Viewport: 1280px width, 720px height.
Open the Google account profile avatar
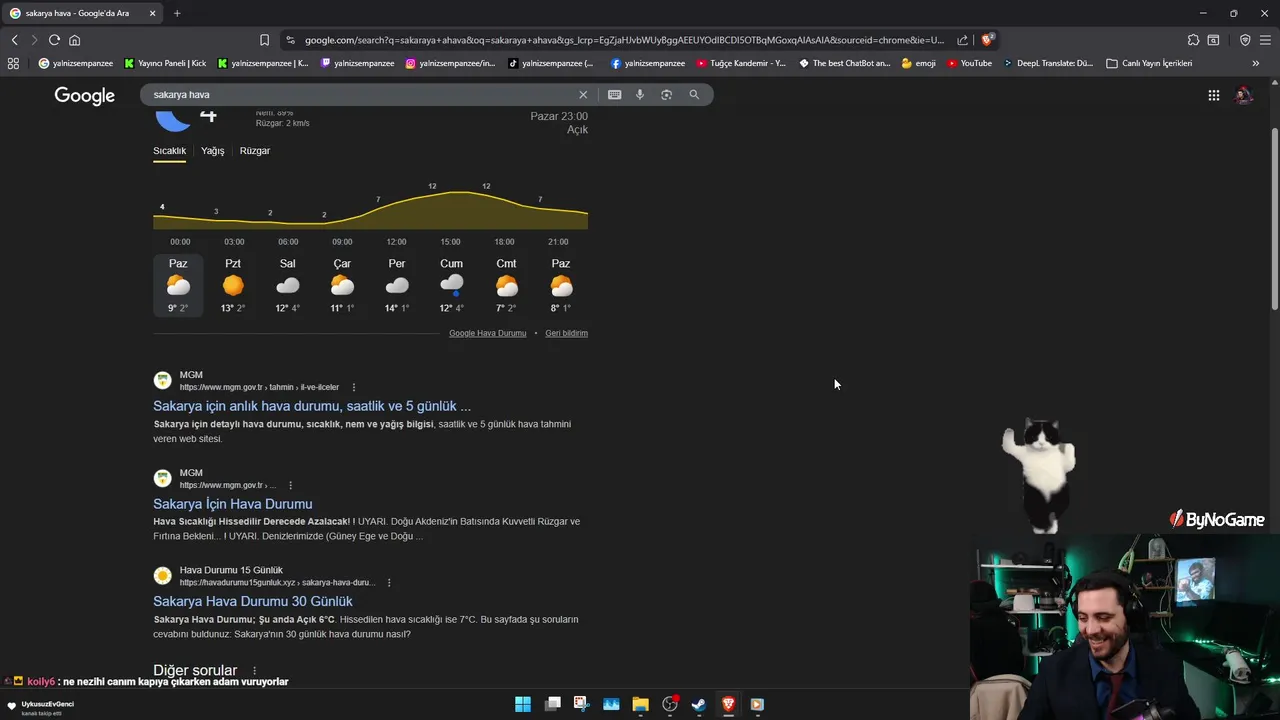(1244, 95)
